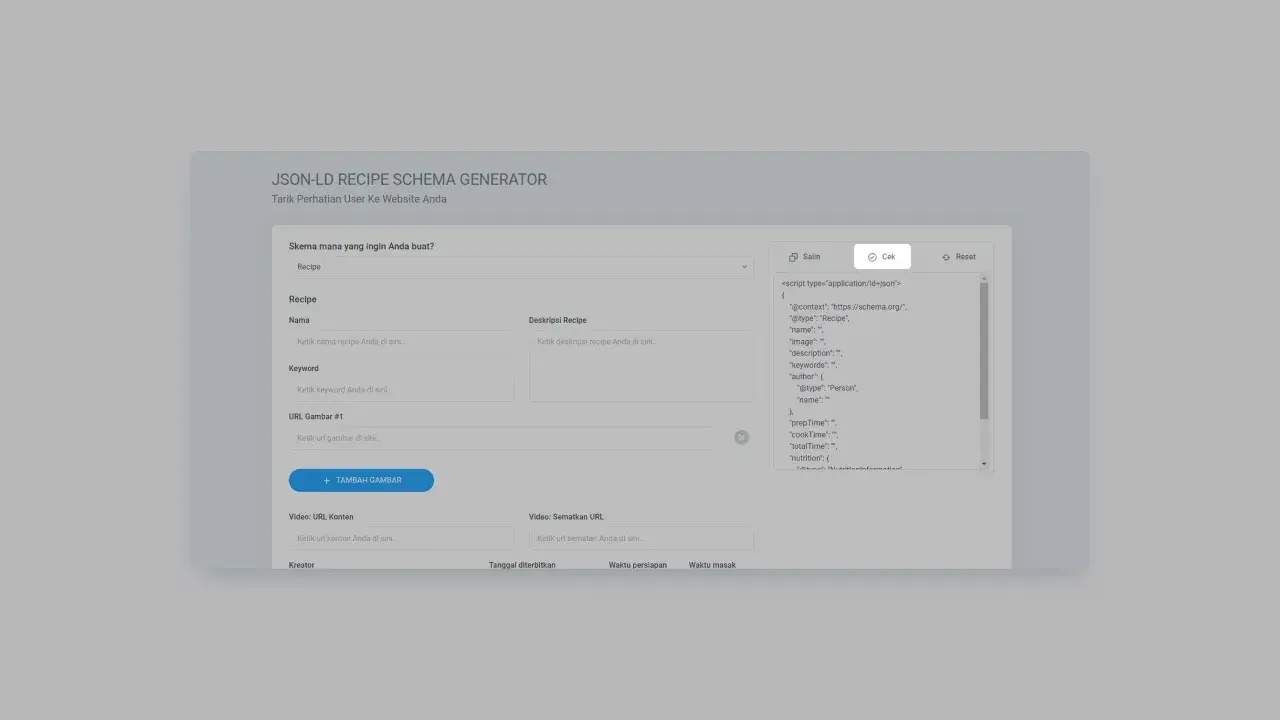Click the Reset button label
This screenshot has width=1280, height=720.
965,257
